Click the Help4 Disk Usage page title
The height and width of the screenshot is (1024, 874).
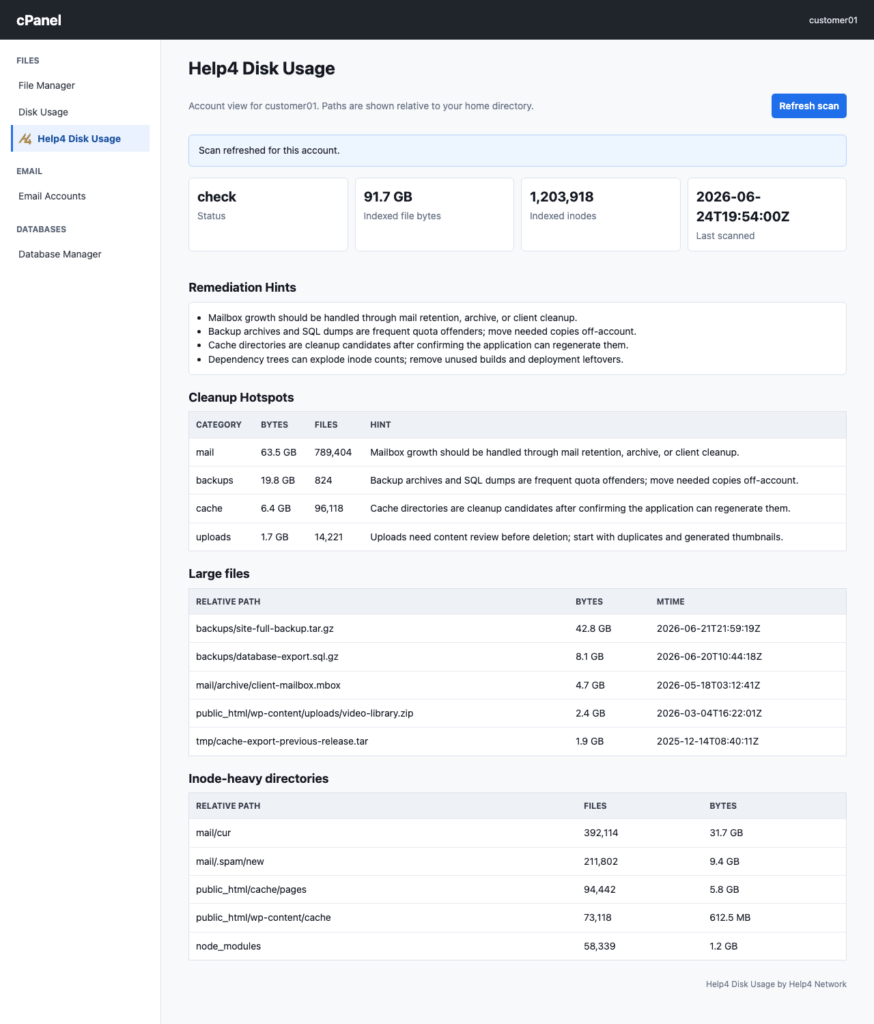[261, 69]
